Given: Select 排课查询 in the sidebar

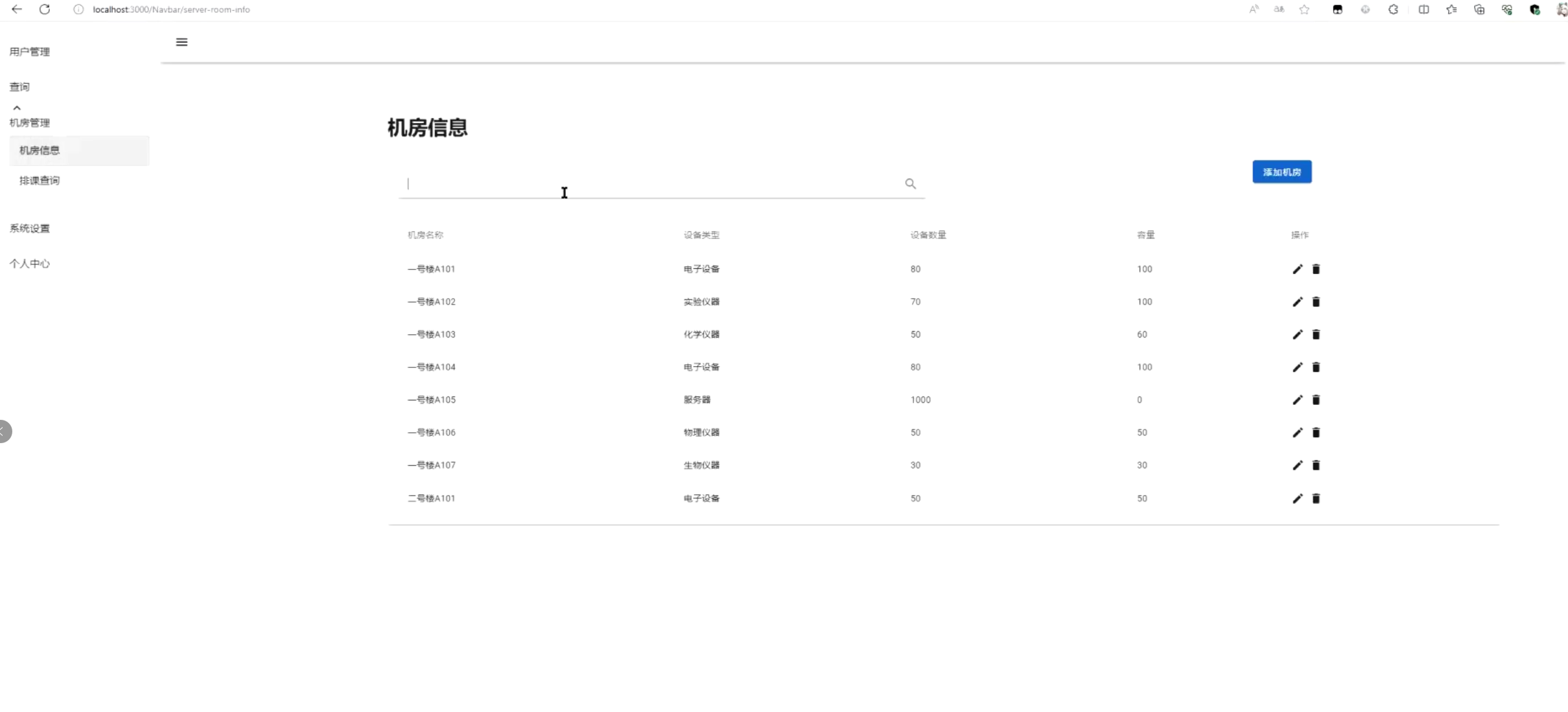Looking at the screenshot, I should pyautogui.click(x=40, y=180).
